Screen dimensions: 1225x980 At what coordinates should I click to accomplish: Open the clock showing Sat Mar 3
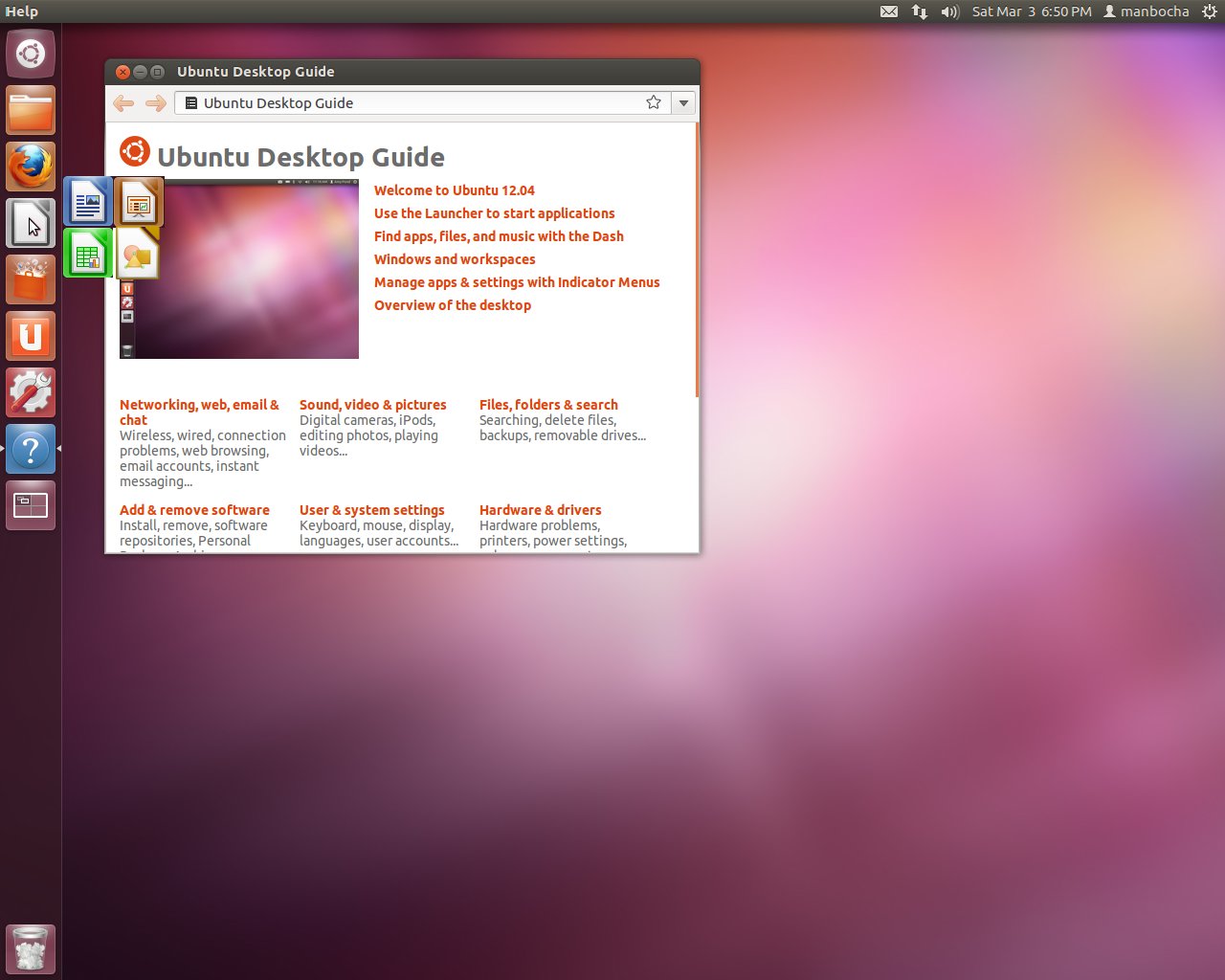coord(1031,11)
